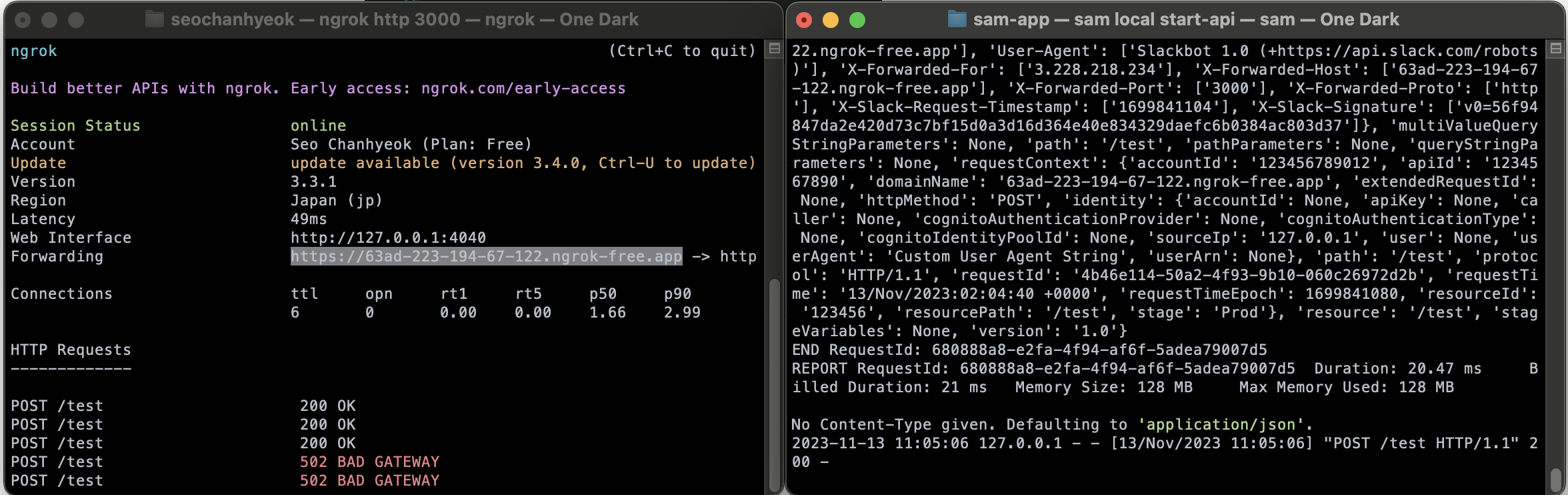Click the first '502 BAD GATEWAY' status line
Screen dimensions: 1568x495
(369, 462)
